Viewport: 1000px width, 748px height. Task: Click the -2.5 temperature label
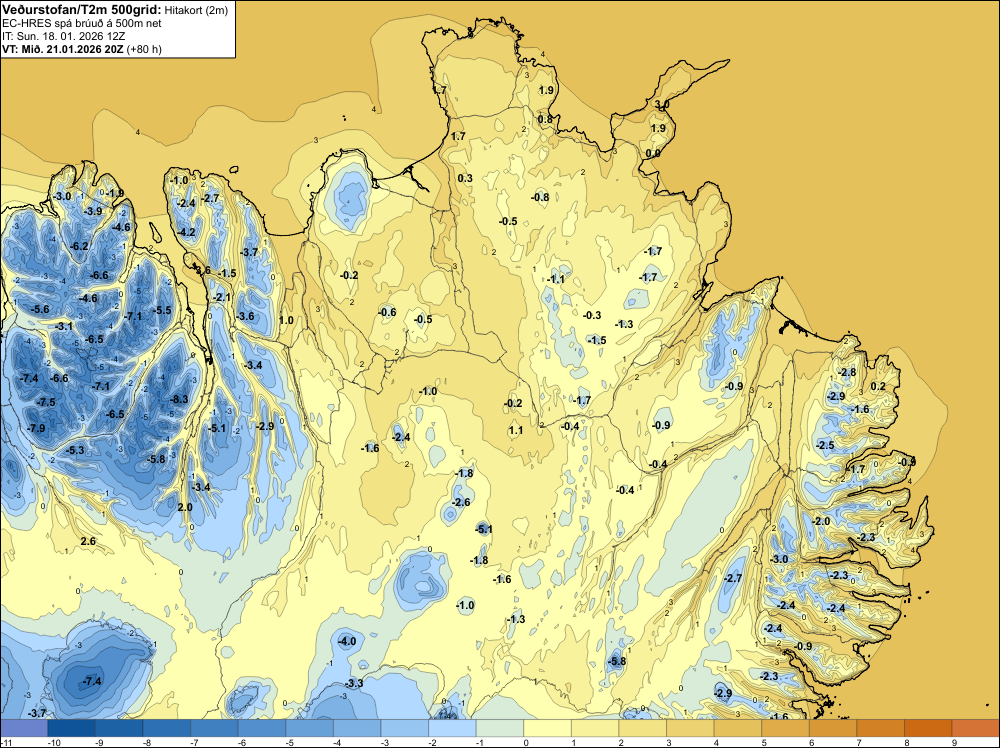click(x=826, y=445)
